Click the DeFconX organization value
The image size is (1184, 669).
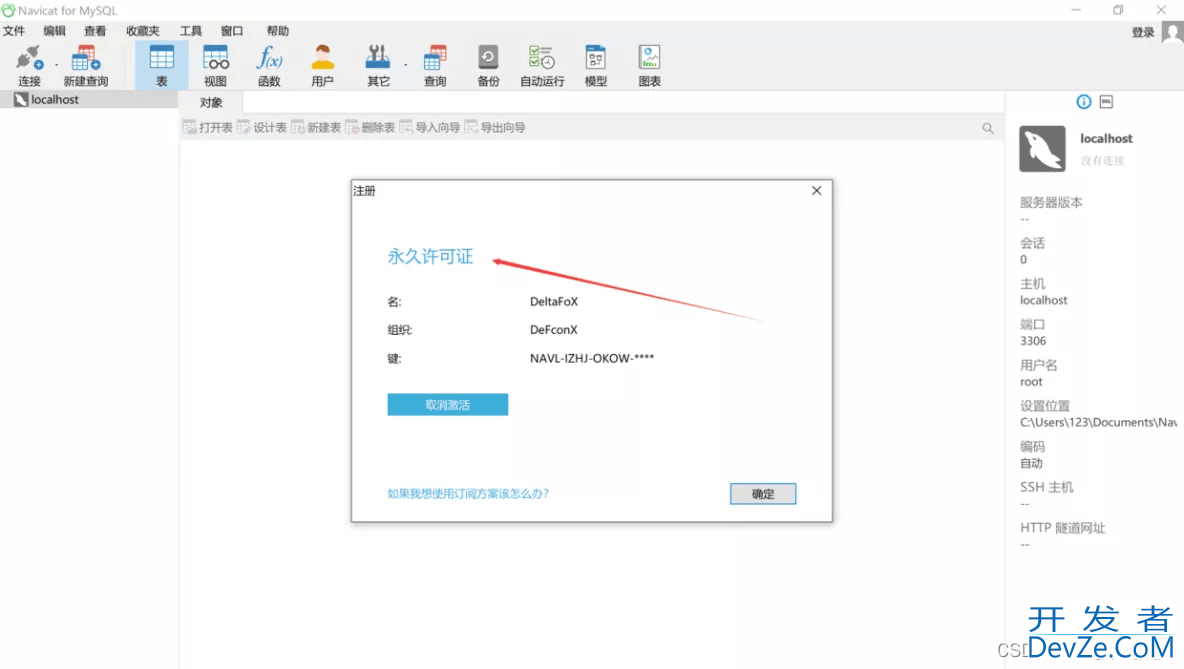click(553, 330)
